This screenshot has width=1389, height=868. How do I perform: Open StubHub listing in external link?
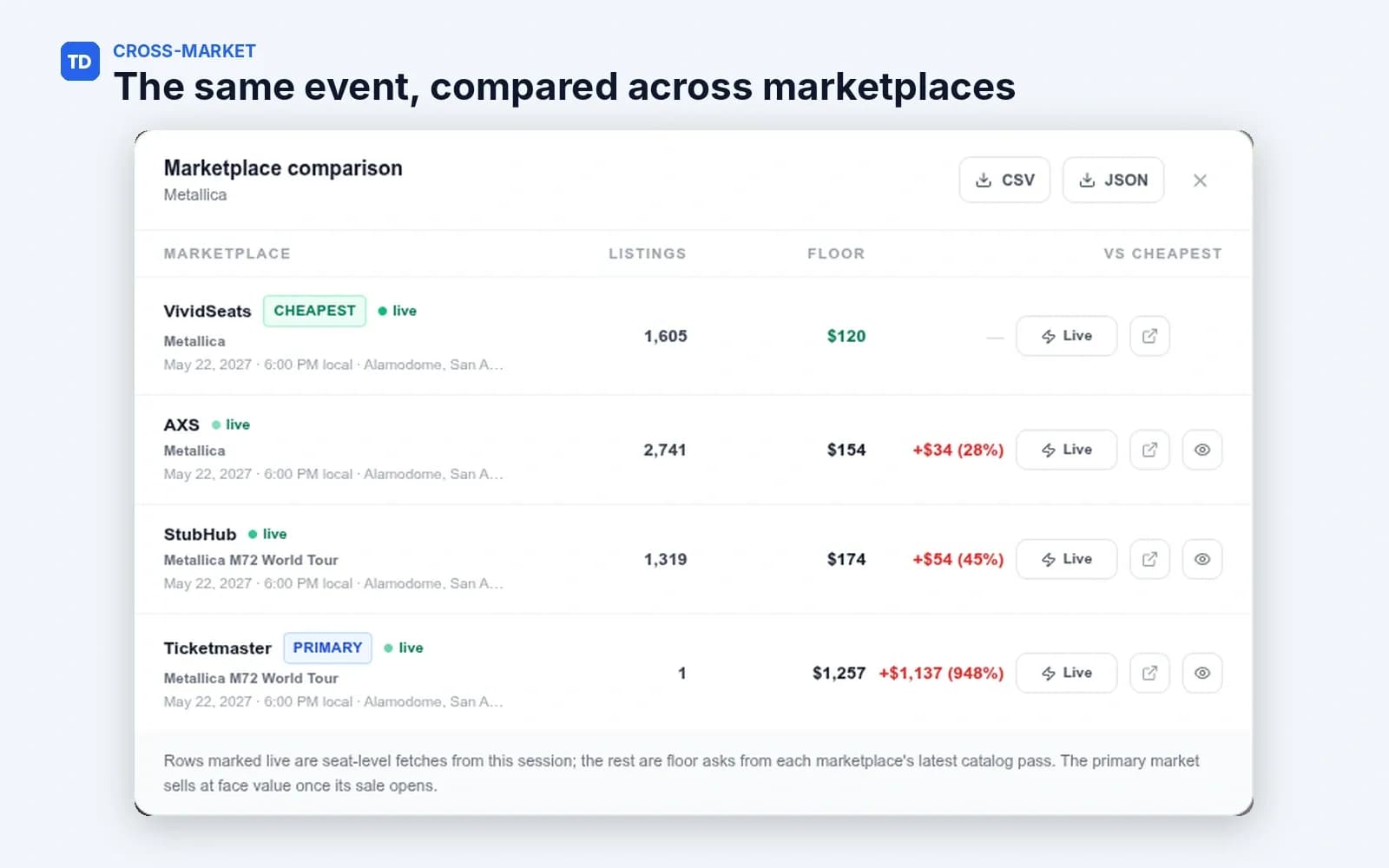click(1149, 559)
